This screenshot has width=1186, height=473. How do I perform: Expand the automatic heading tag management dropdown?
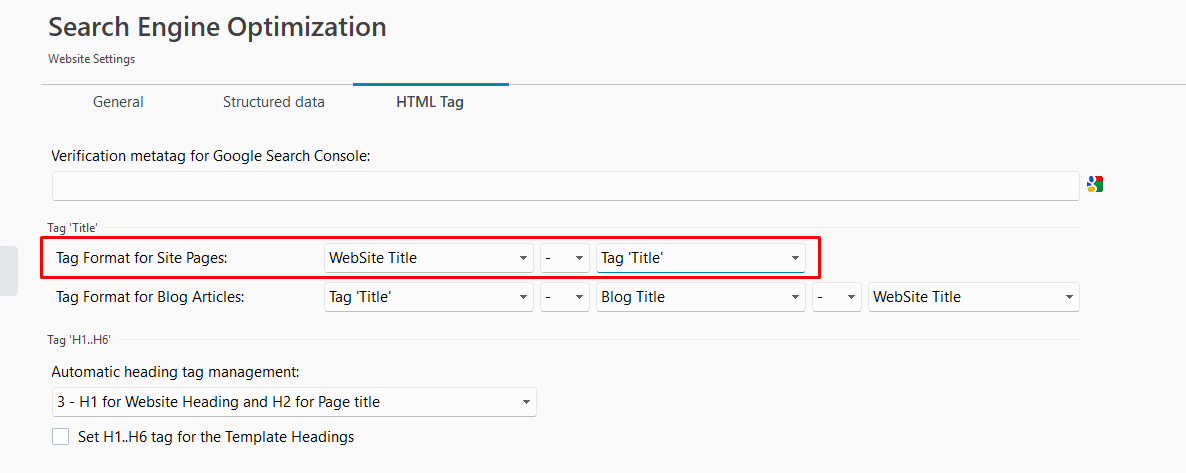tap(294, 402)
